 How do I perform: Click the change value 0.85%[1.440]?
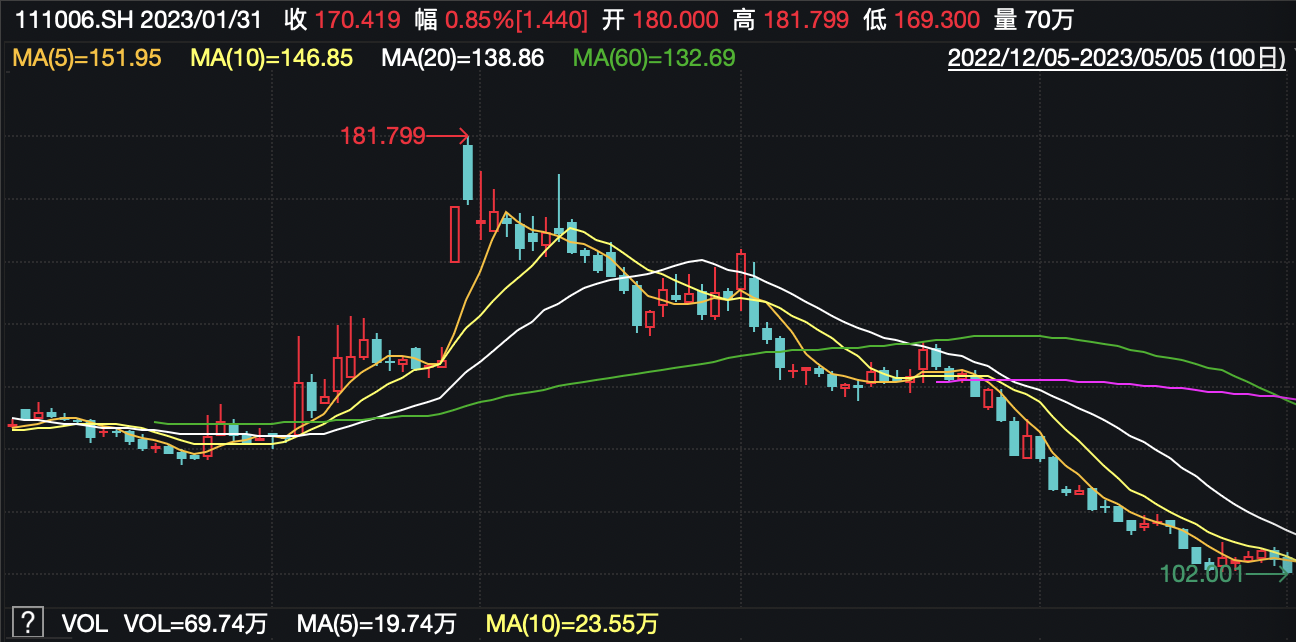click(x=518, y=19)
